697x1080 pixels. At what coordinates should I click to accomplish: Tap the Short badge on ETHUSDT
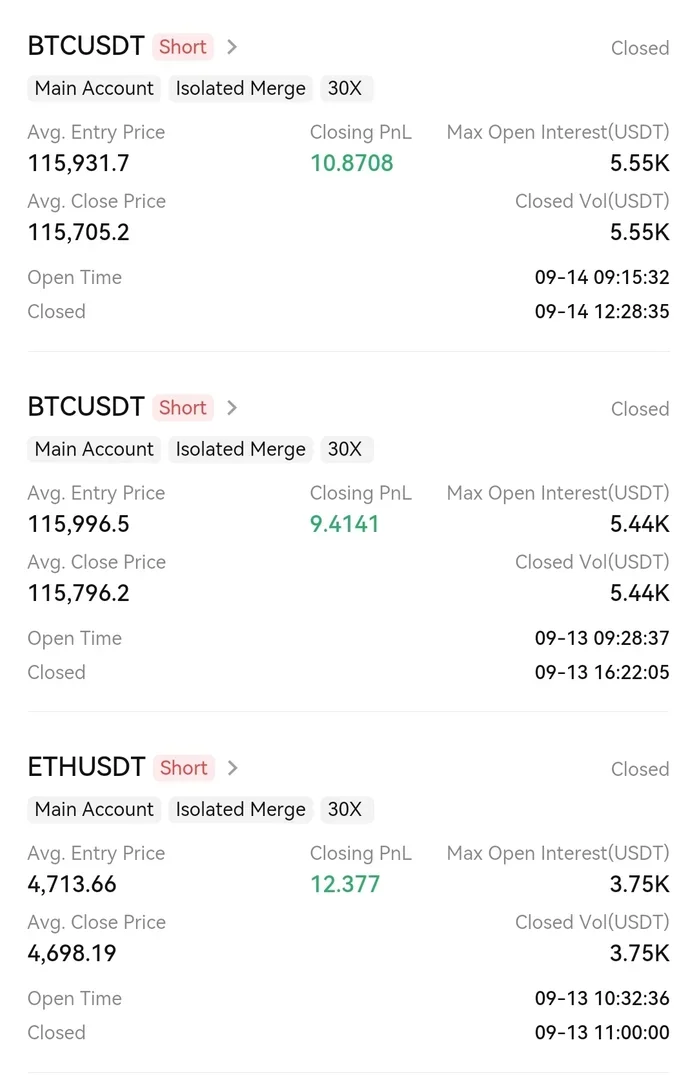click(x=183, y=768)
